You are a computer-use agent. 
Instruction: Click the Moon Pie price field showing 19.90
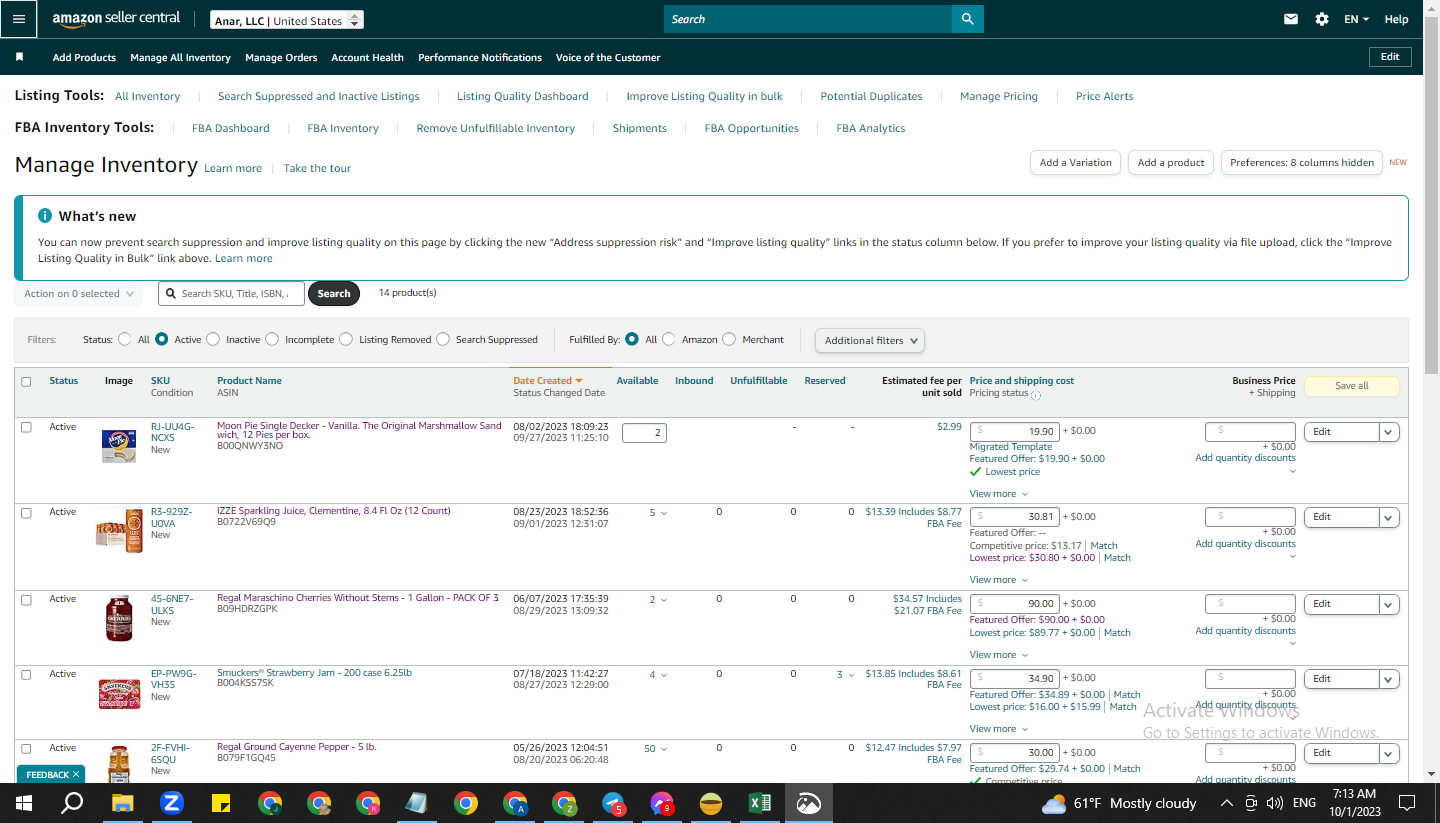tap(1014, 432)
